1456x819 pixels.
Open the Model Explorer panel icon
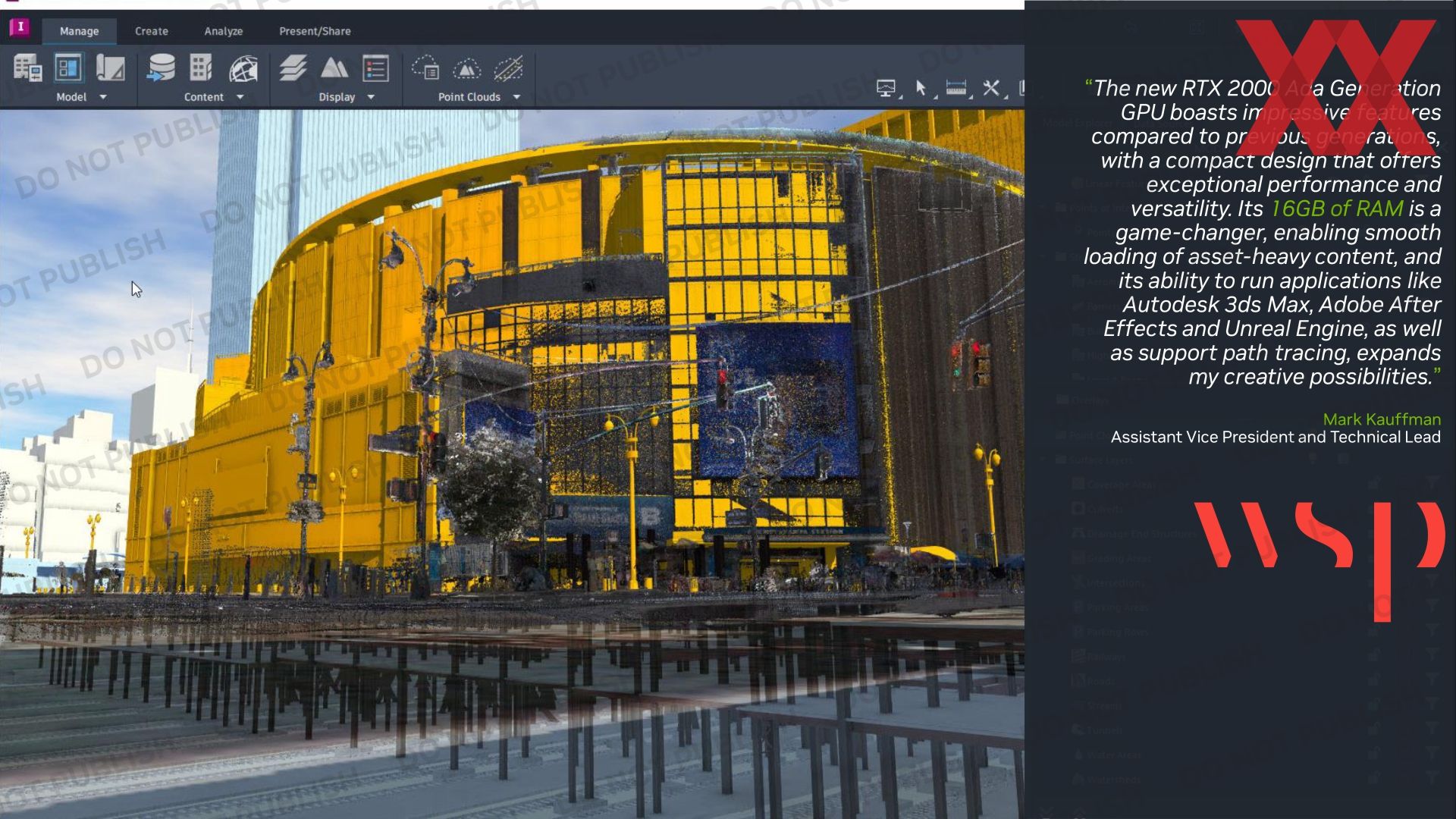(x=68, y=68)
